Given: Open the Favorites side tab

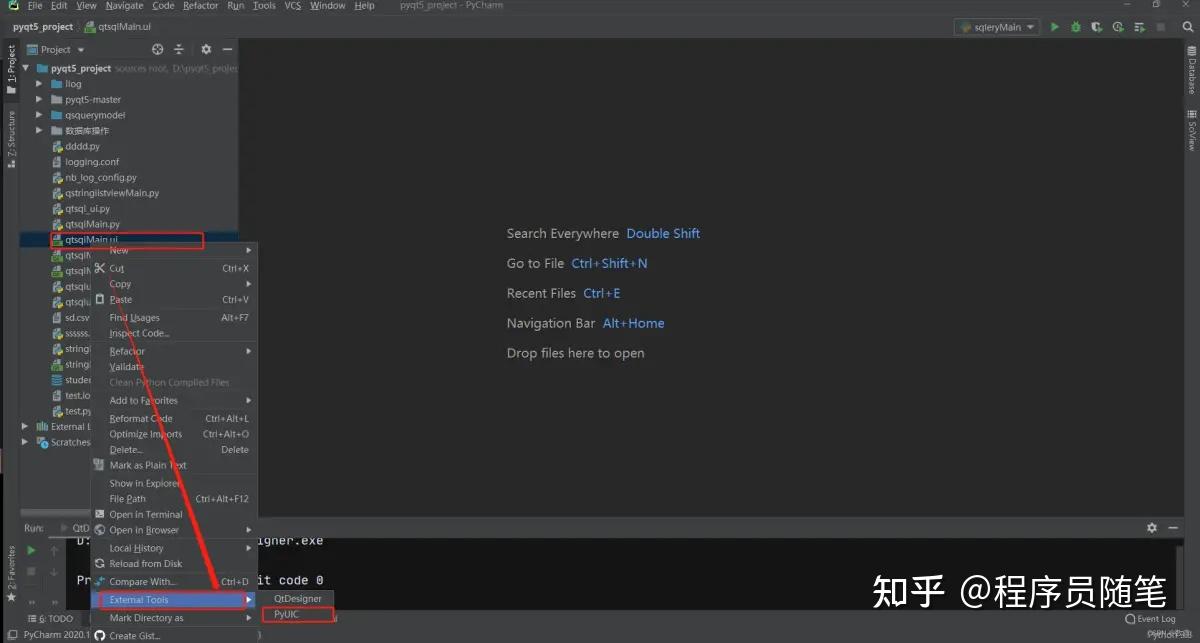Looking at the screenshot, I should (11, 573).
